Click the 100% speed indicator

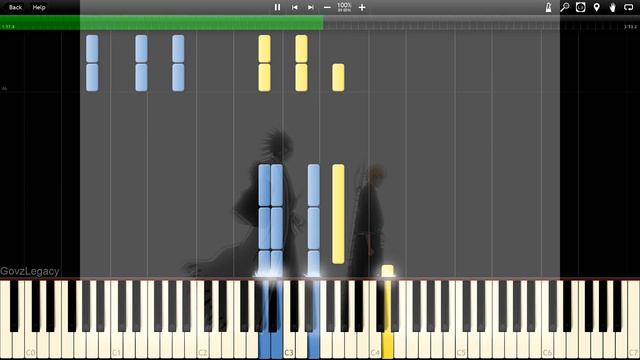pyautogui.click(x=344, y=7)
